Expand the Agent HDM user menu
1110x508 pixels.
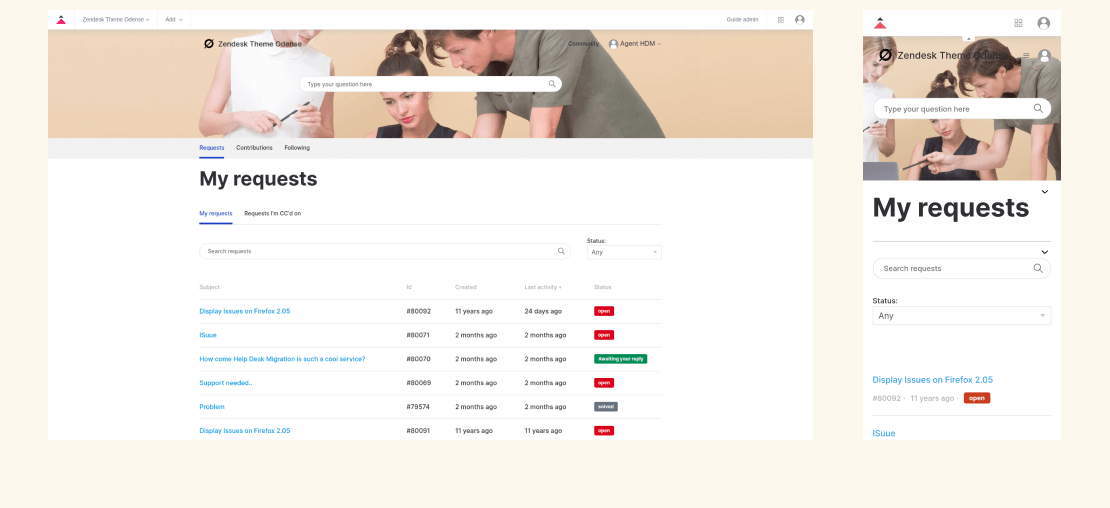pyautogui.click(x=635, y=44)
